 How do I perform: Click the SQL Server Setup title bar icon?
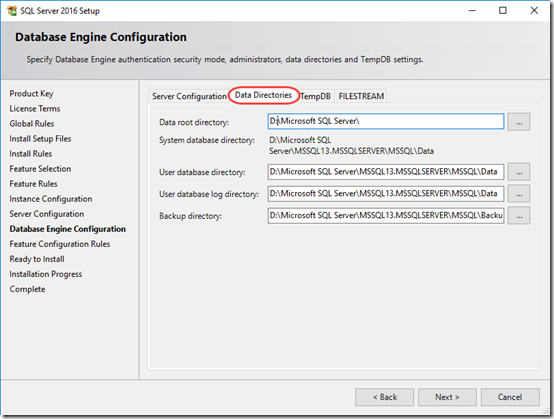coord(12,11)
